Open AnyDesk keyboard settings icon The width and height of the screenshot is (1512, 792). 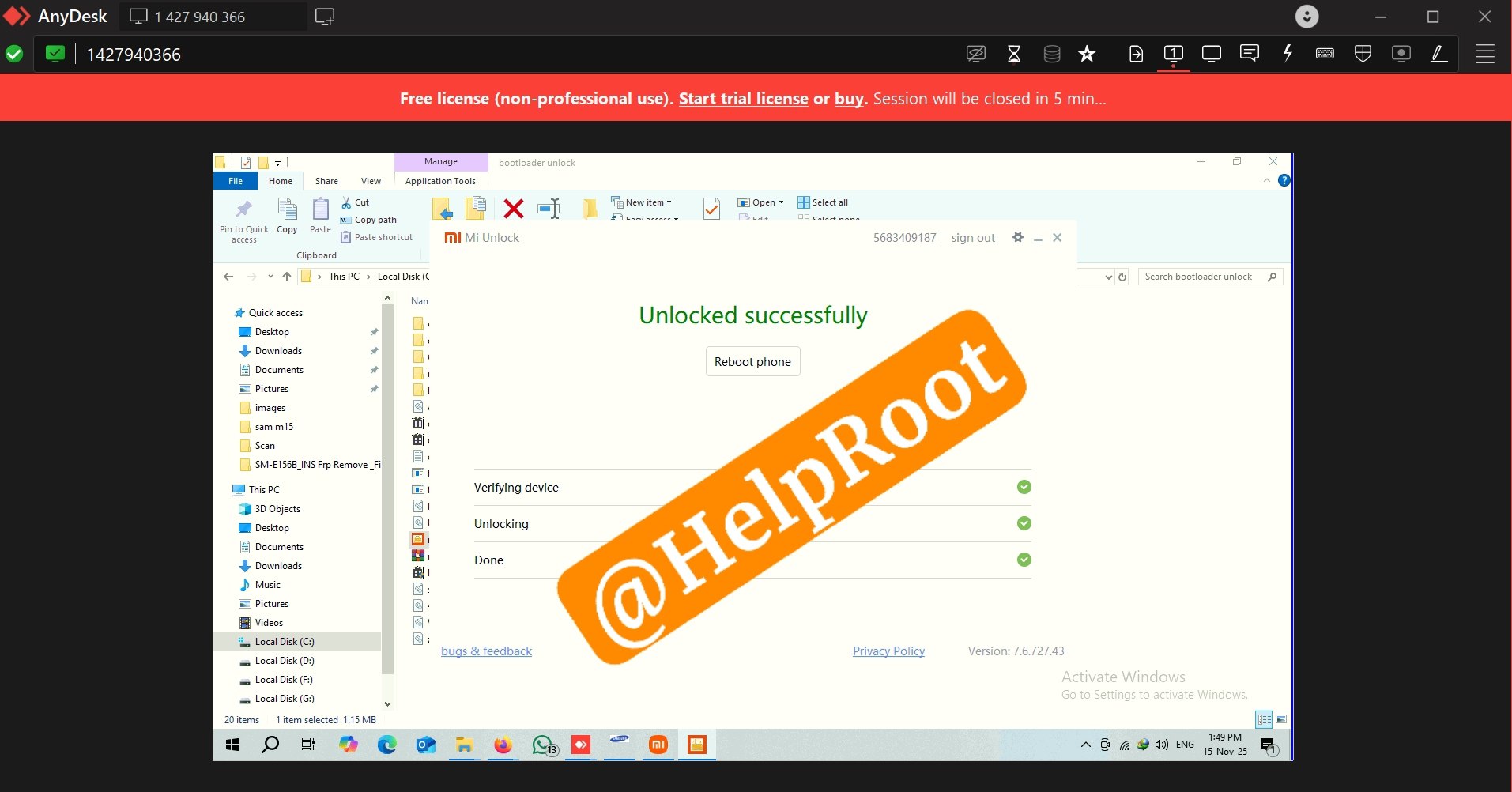[x=1325, y=54]
